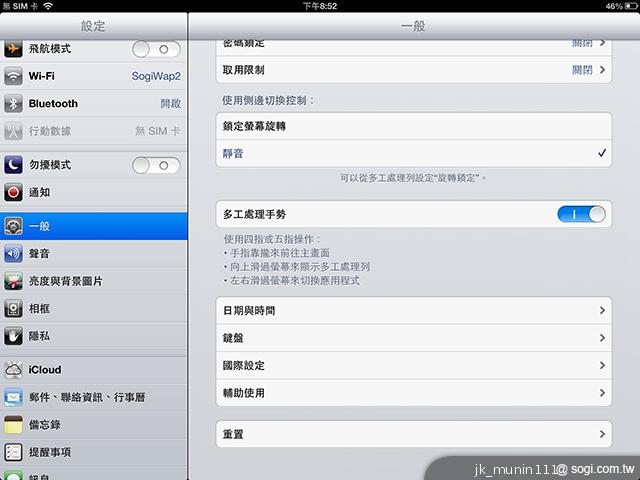Open Notifications (通知) settings

tap(93, 192)
